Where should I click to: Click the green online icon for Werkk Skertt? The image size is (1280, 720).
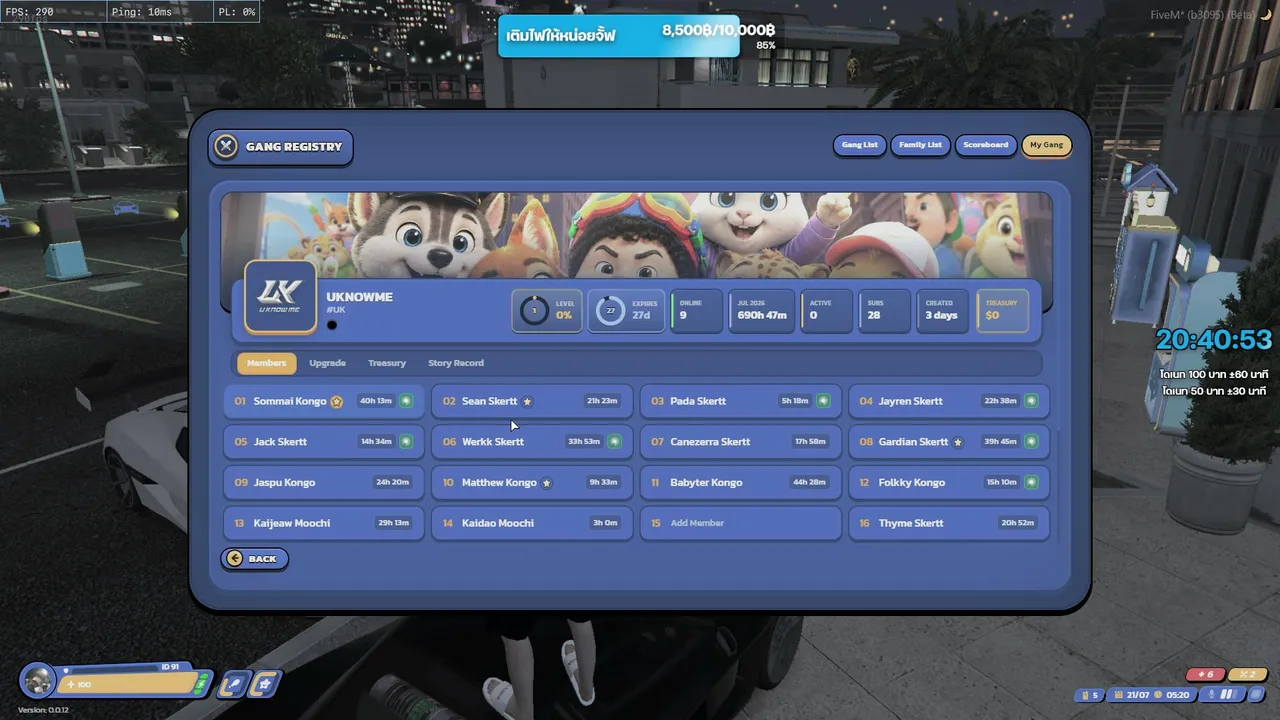point(614,441)
